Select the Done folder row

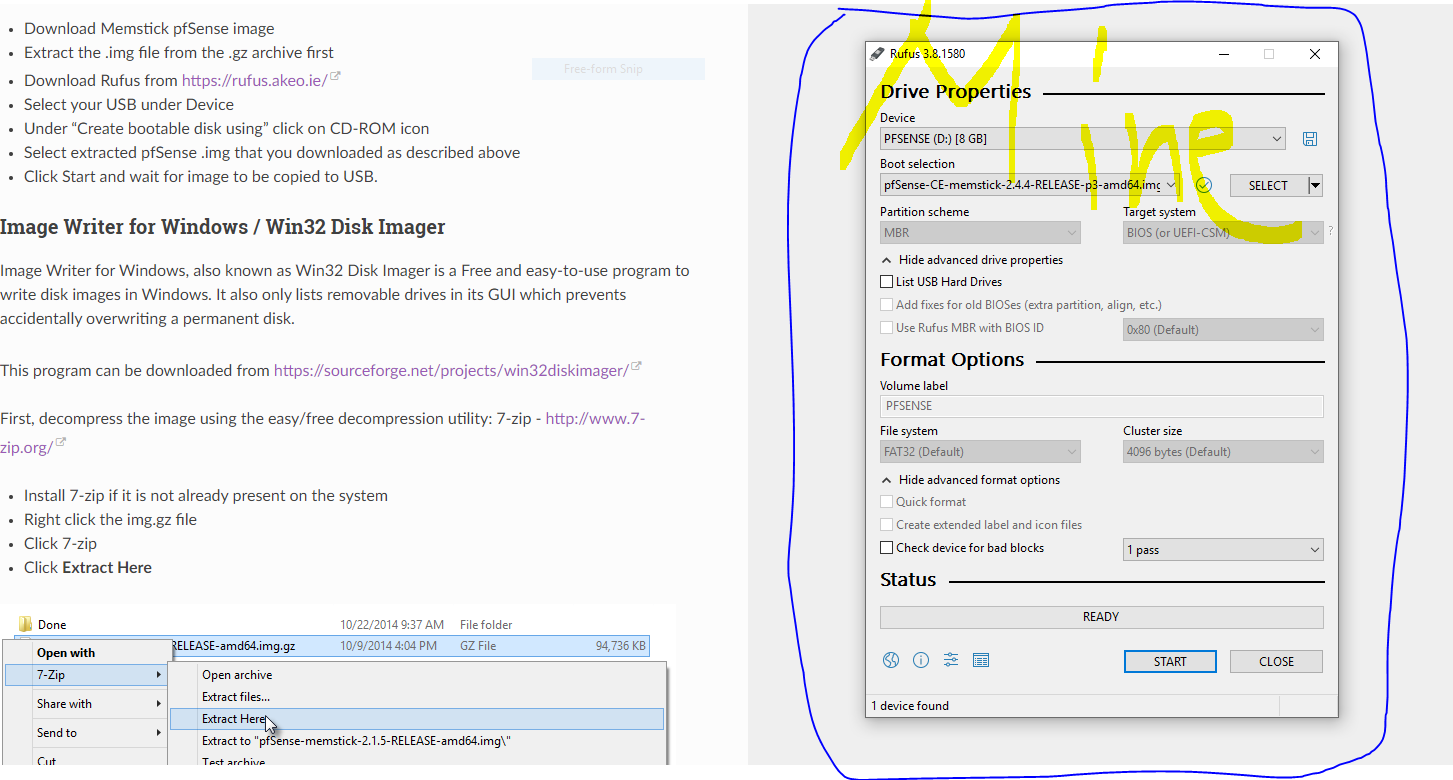coord(330,625)
